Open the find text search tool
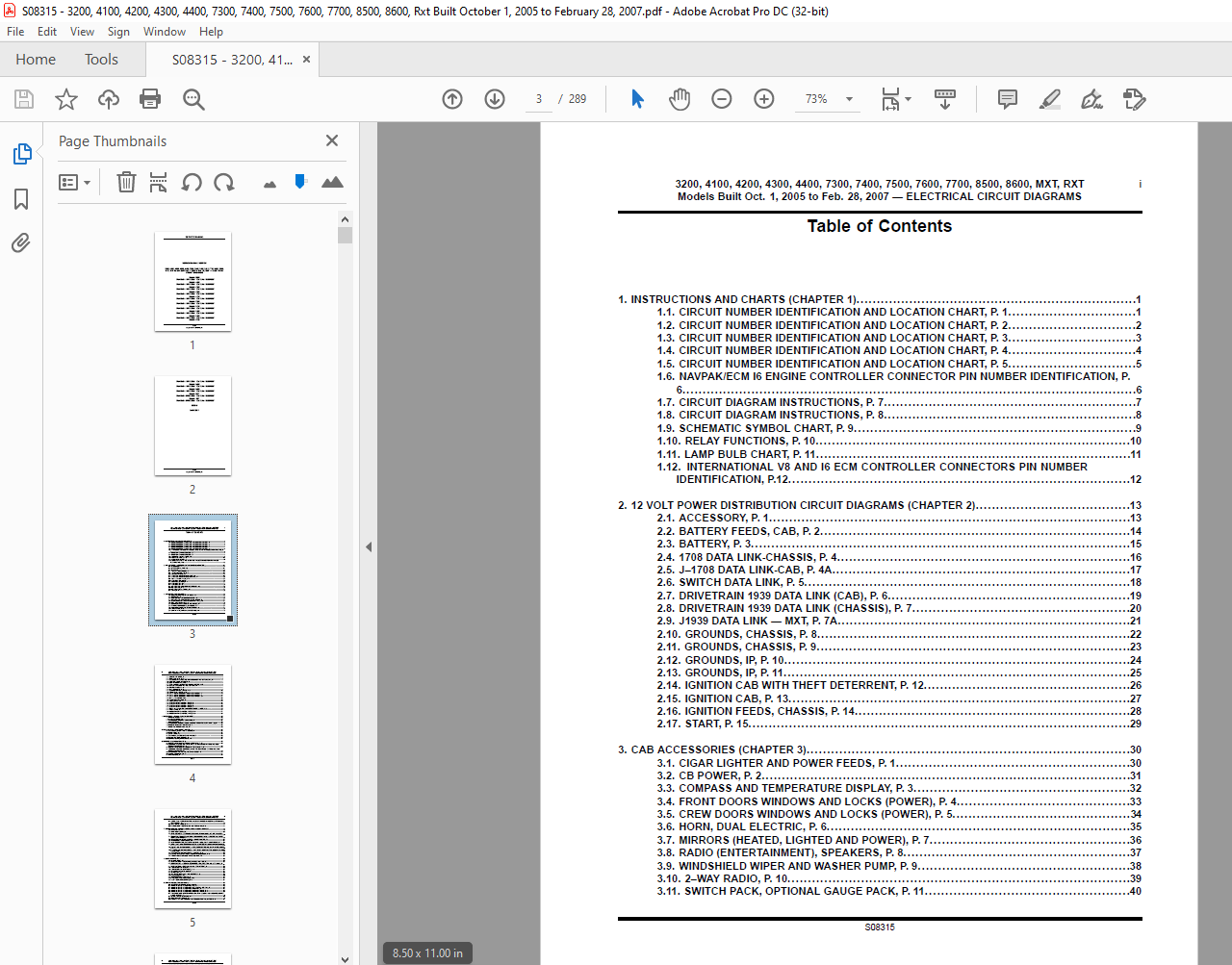 193,99
